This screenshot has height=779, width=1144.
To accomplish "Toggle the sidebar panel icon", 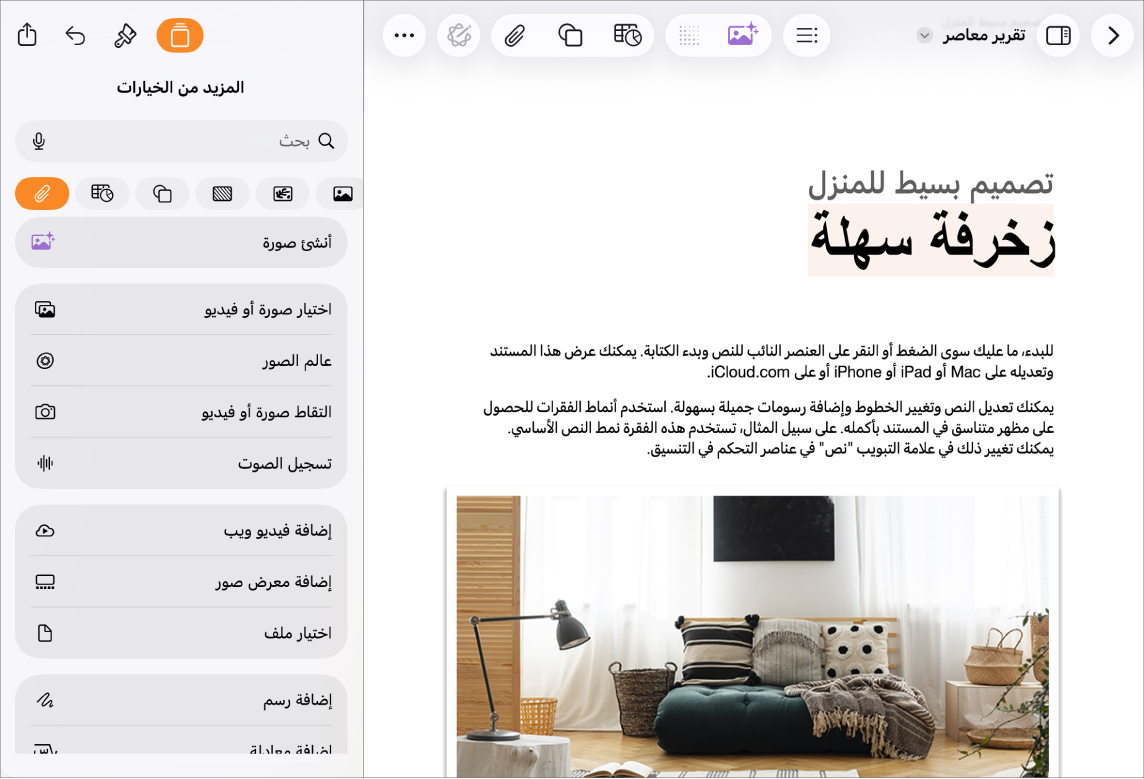I will (x=1058, y=35).
